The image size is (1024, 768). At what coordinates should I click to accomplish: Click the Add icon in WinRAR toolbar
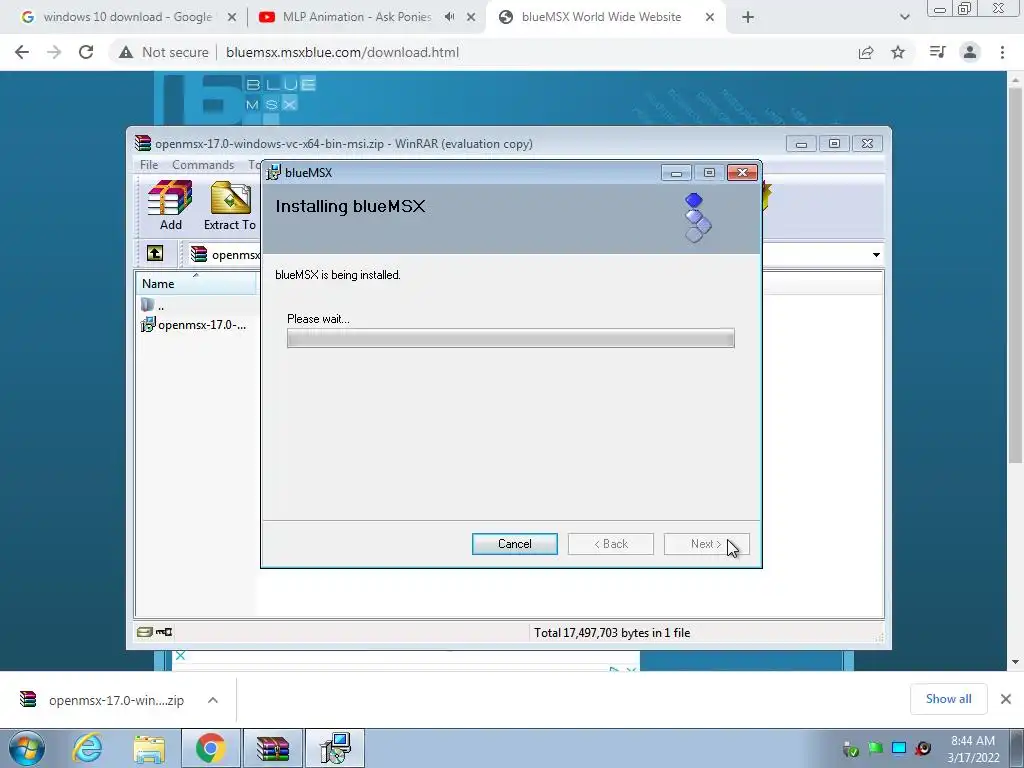click(x=170, y=205)
